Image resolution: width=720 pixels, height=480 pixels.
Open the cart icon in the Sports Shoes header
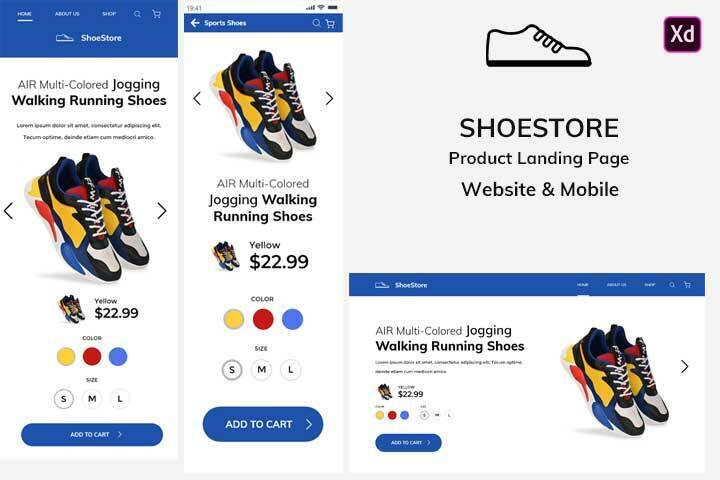[x=330, y=23]
